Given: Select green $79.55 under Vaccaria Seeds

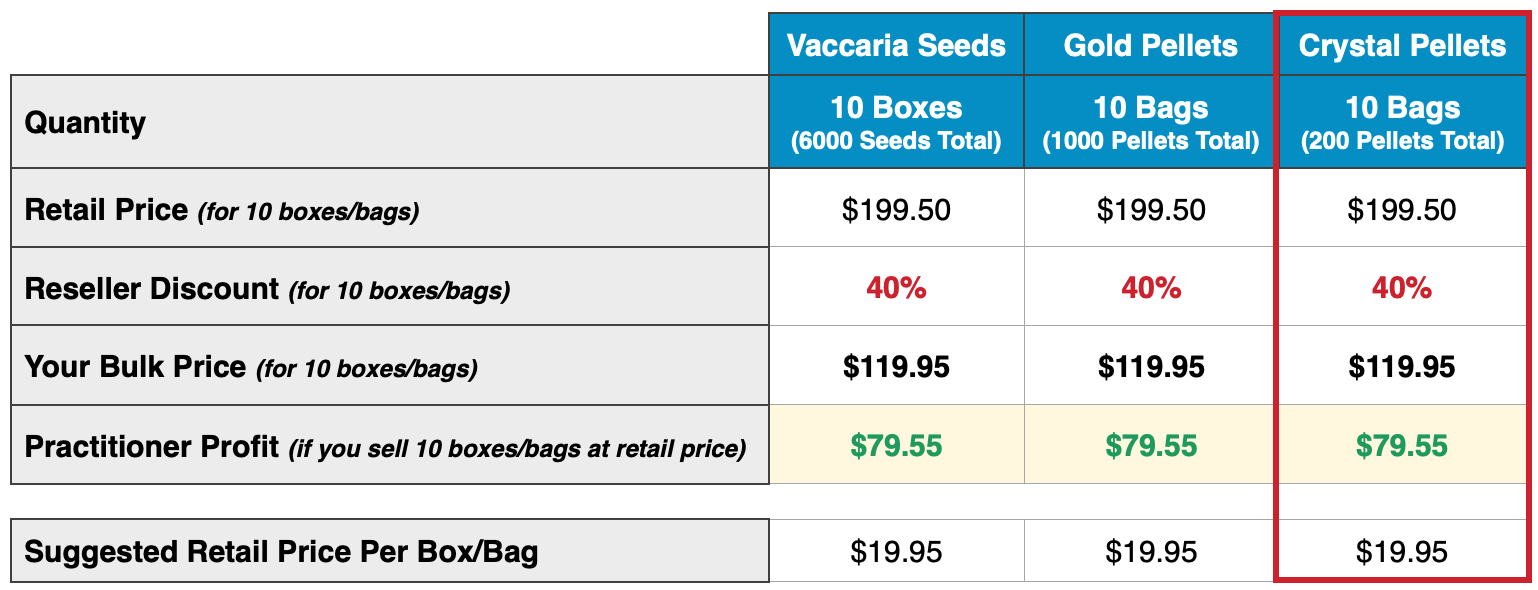Looking at the screenshot, I should point(896,446).
